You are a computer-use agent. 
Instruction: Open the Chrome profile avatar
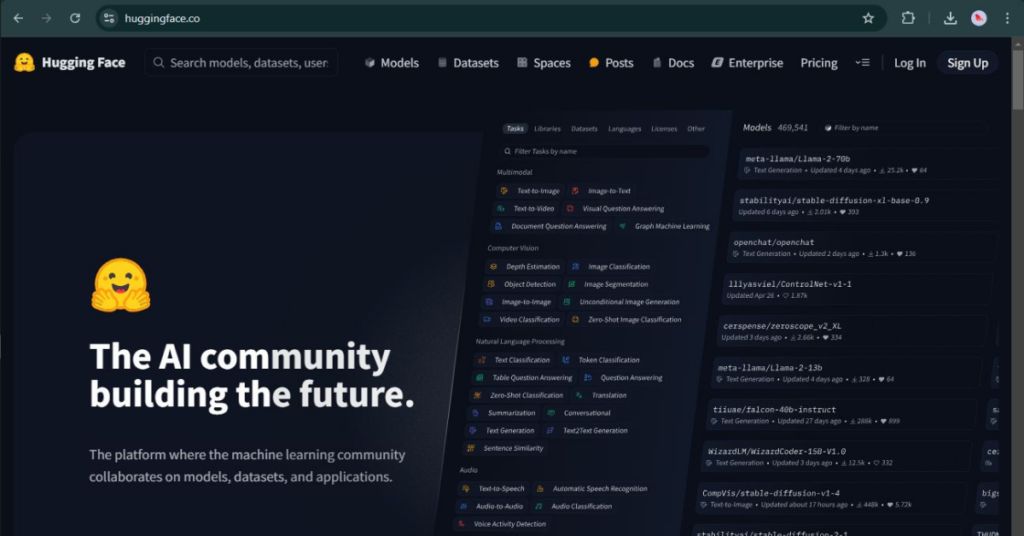click(x=978, y=18)
